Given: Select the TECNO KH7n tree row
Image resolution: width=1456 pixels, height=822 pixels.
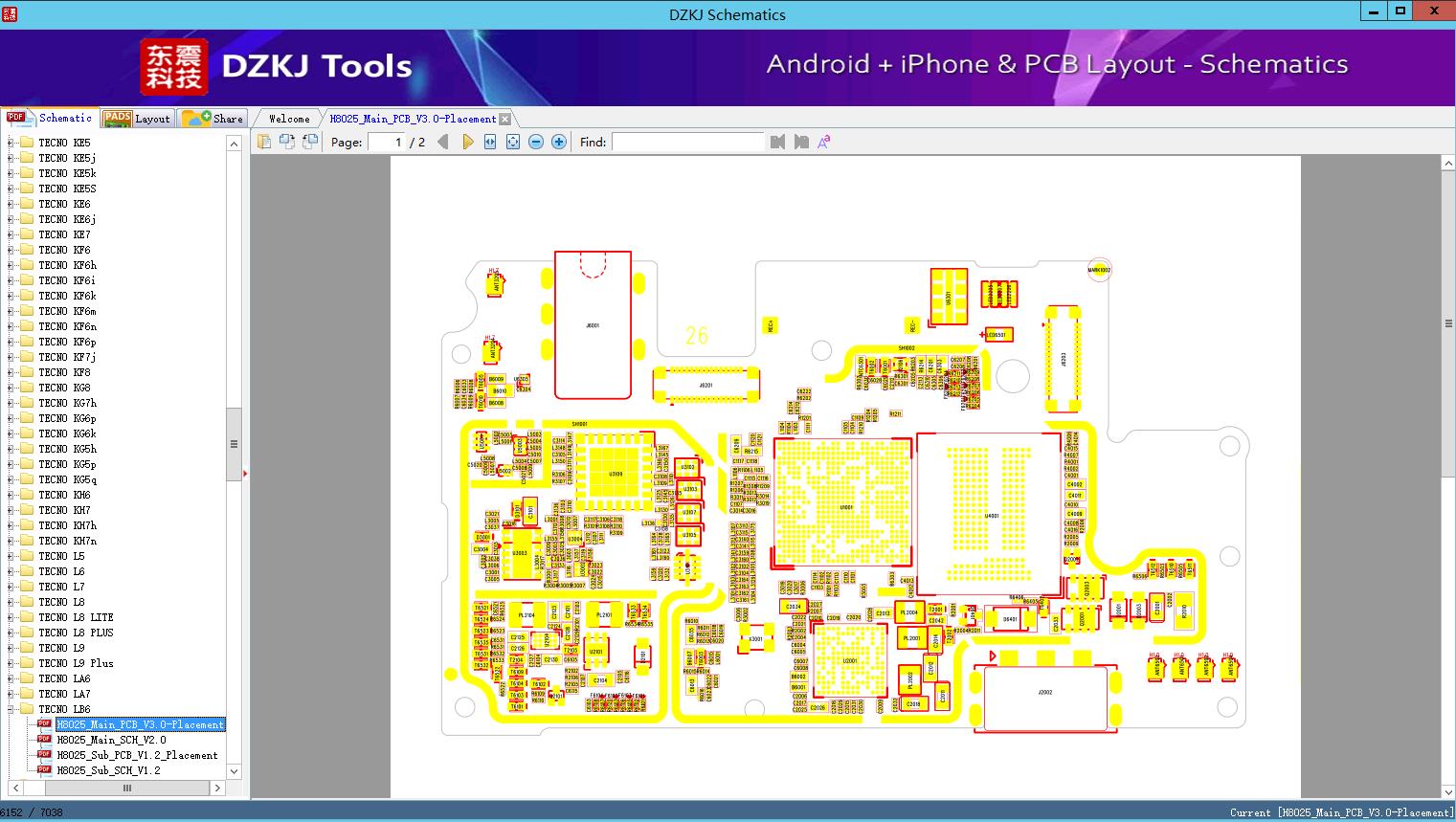Looking at the screenshot, I should 67,541.
